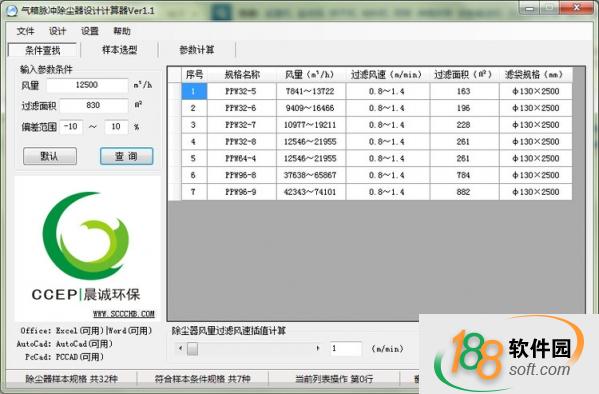
Task: Open the 设计 menu
Action: [x=57, y=31]
